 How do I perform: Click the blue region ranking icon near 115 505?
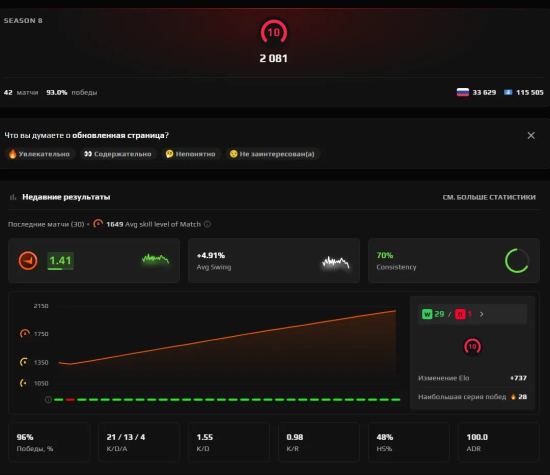pyautogui.click(x=508, y=92)
